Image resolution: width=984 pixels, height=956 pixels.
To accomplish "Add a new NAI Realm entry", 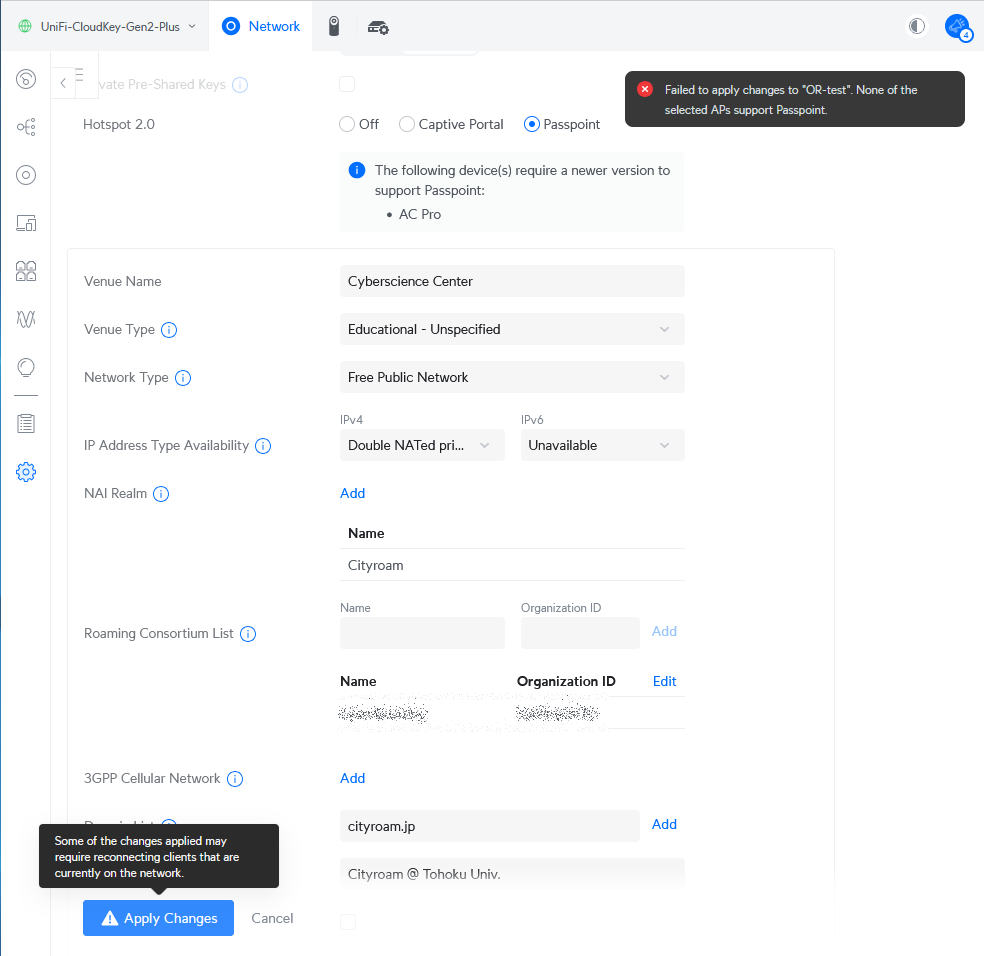I will point(352,493).
